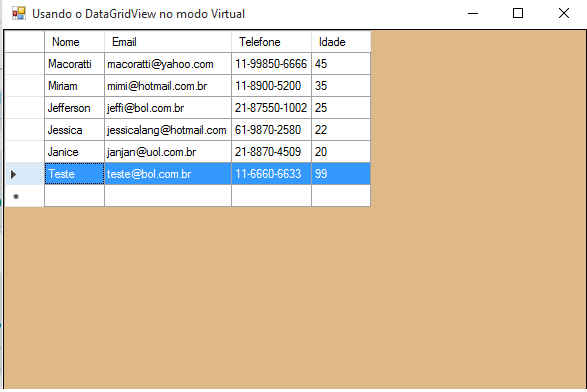Image resolution: width=587 pixels, height=392 pixels.
Task: Minimize the DataGridView window
Action: click(473, 13)
